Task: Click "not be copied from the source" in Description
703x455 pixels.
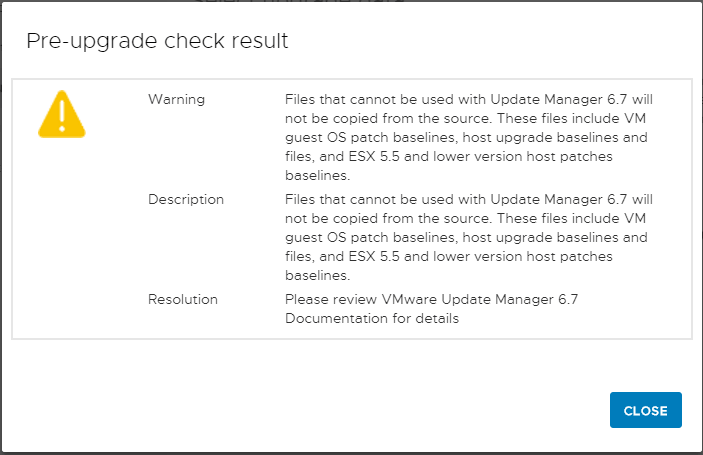Action: click(388, 218)
